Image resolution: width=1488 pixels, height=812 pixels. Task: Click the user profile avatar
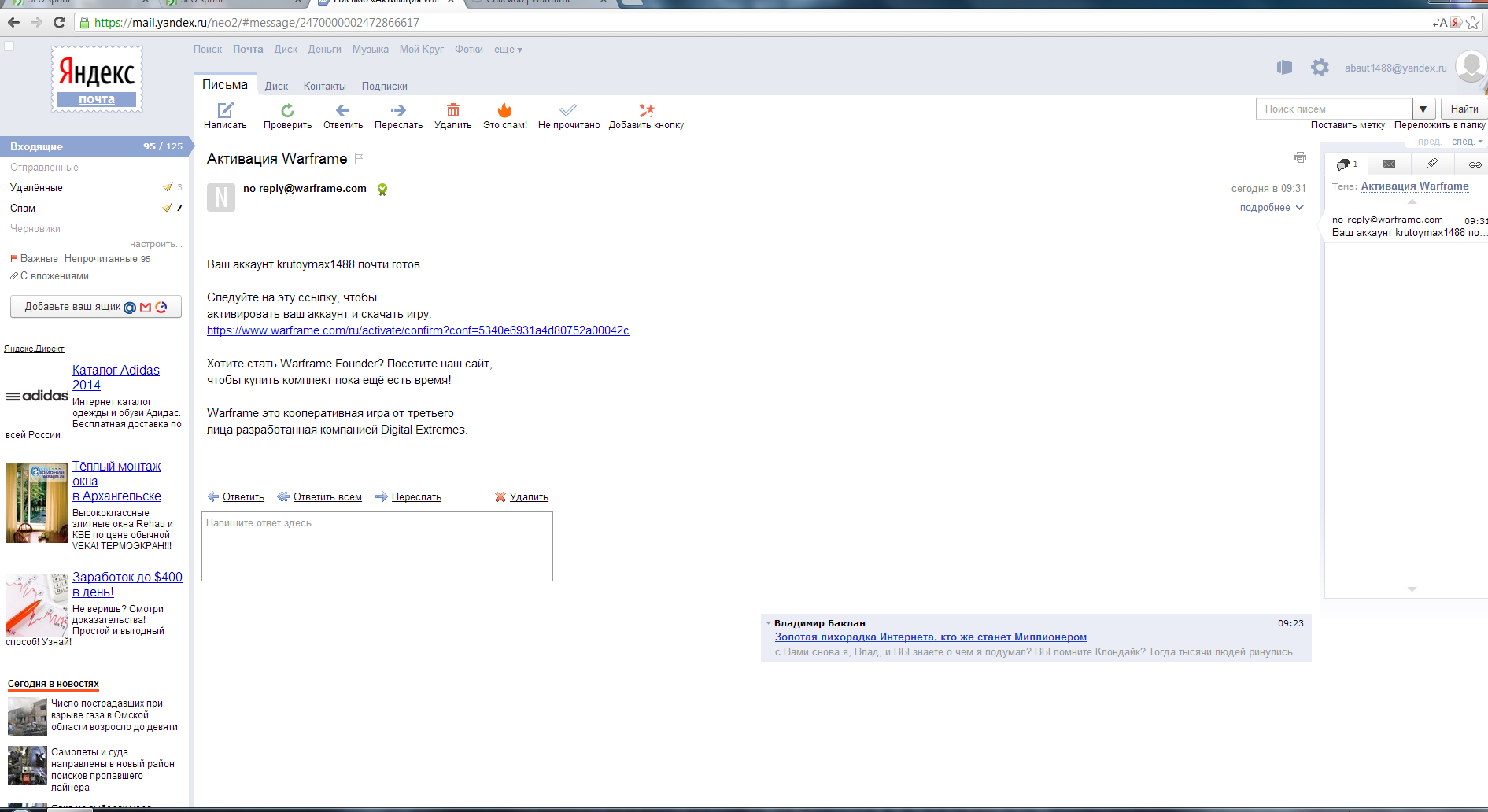tap(1471, 66)
